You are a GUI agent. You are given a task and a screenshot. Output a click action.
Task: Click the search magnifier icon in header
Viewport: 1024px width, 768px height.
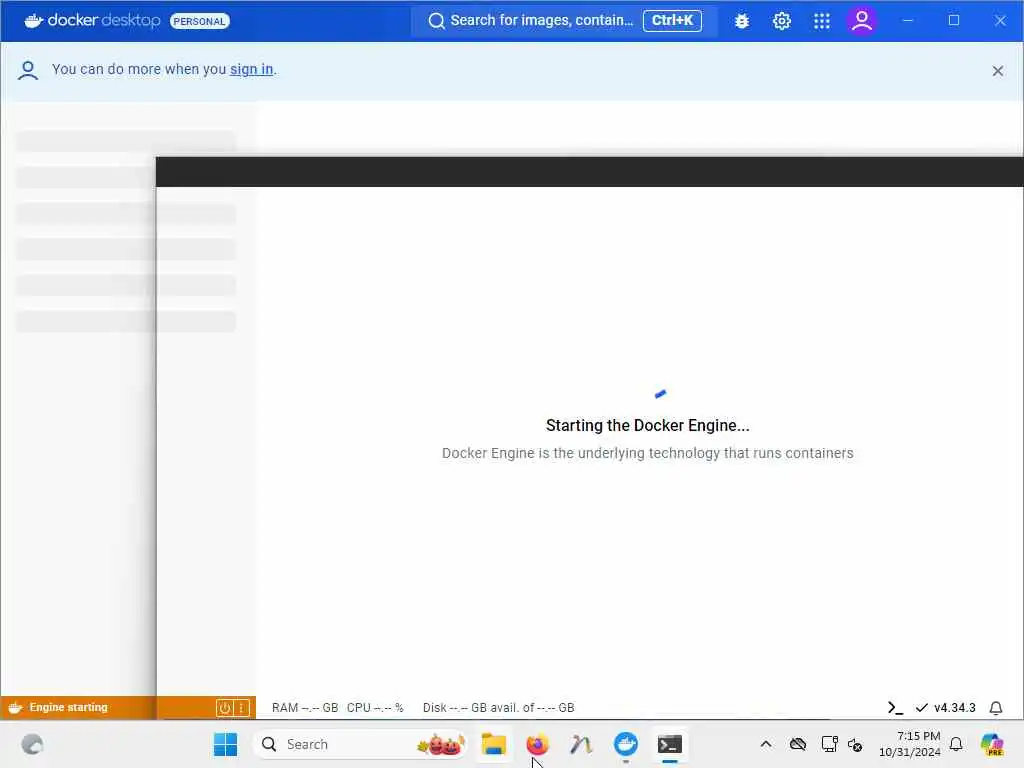(x=436, y=21)
